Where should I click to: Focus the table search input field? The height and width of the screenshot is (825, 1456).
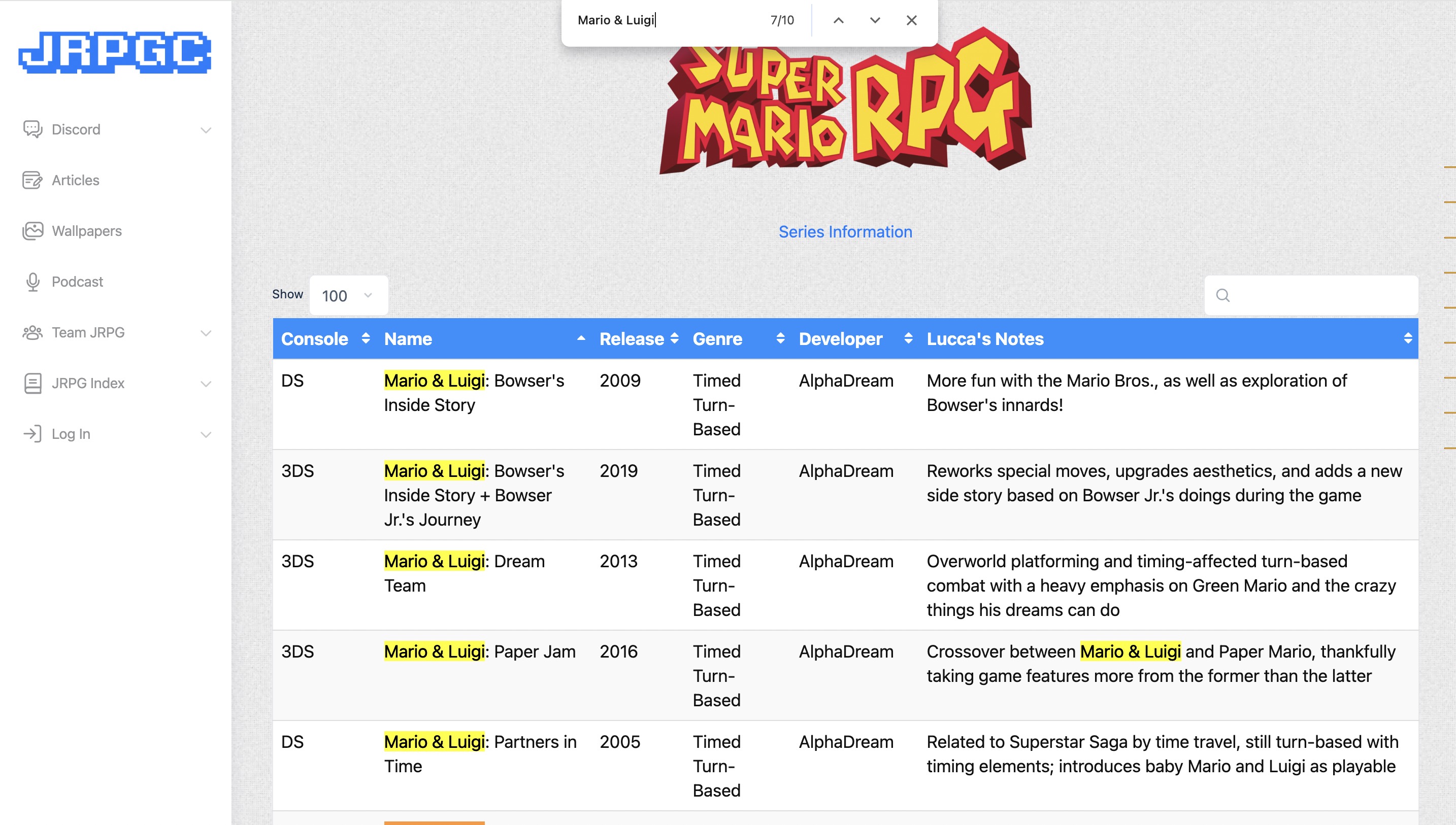click(1311, 295)
